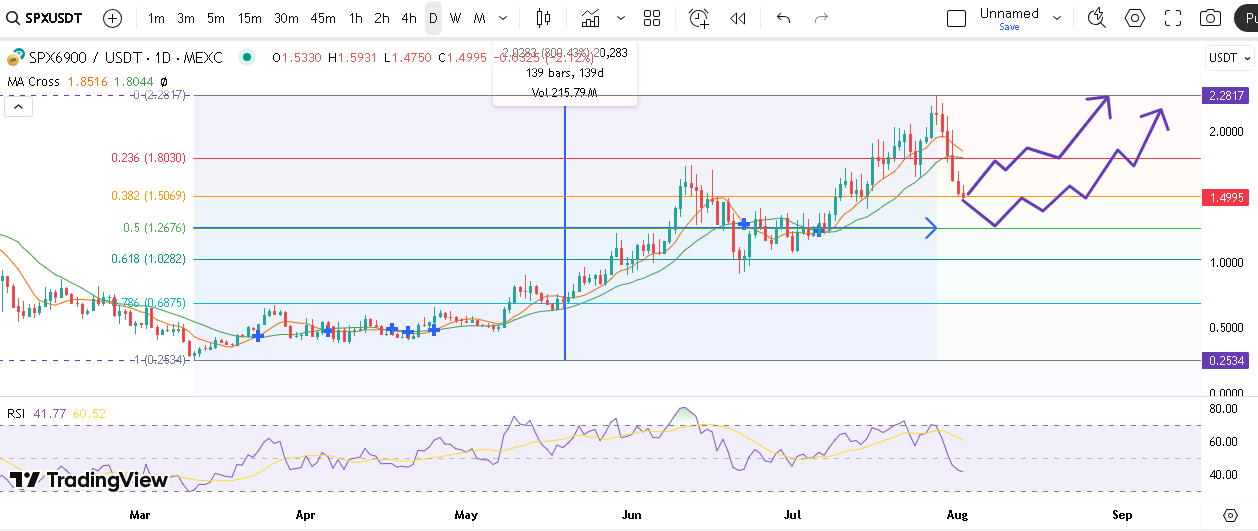The height and width of the screenshot is (531, 1258).
Task: Open the USDT currency dropdown
Action: coord(1228,58)
